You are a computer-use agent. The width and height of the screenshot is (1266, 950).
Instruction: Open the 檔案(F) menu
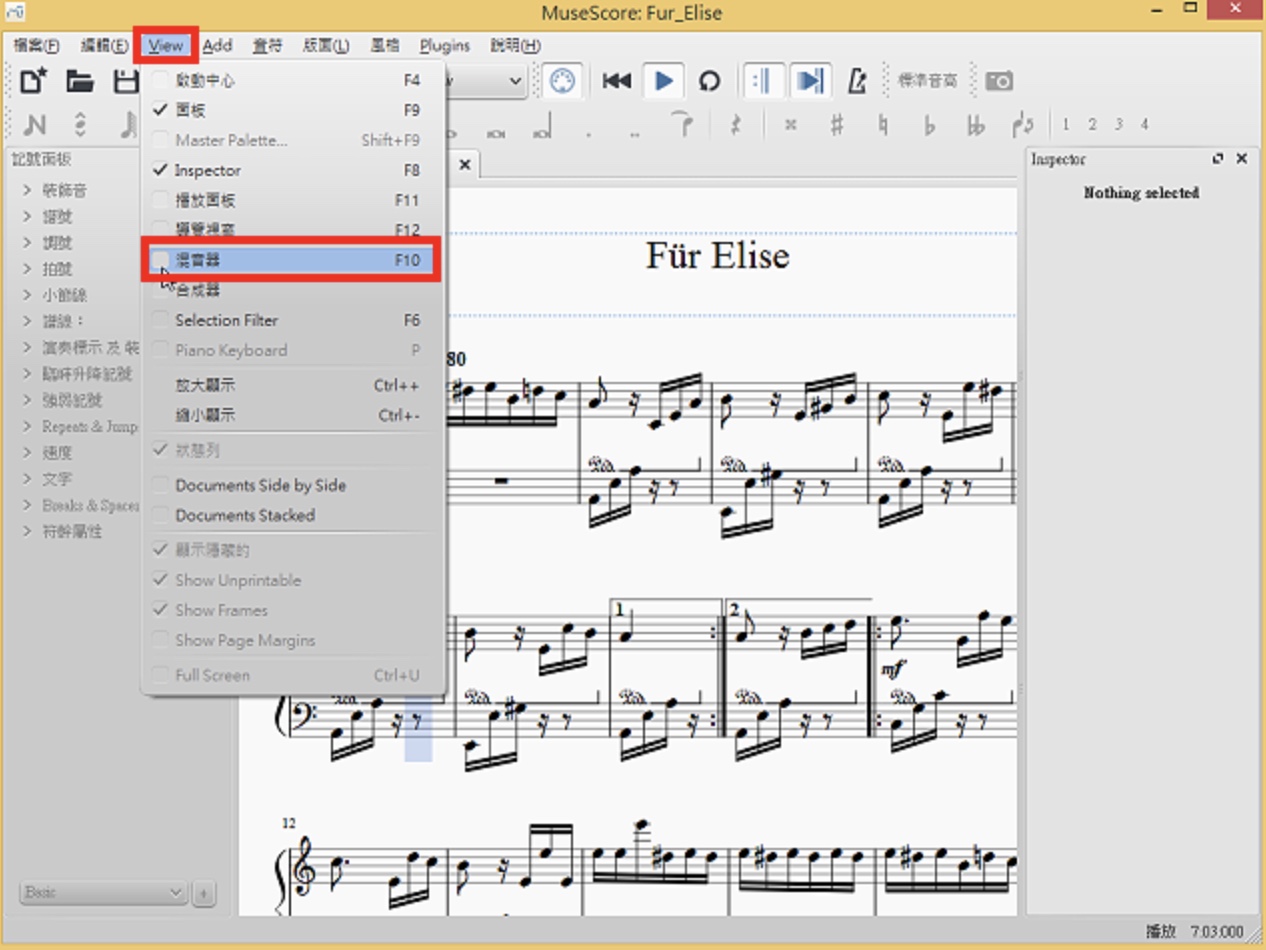(37, 45)
